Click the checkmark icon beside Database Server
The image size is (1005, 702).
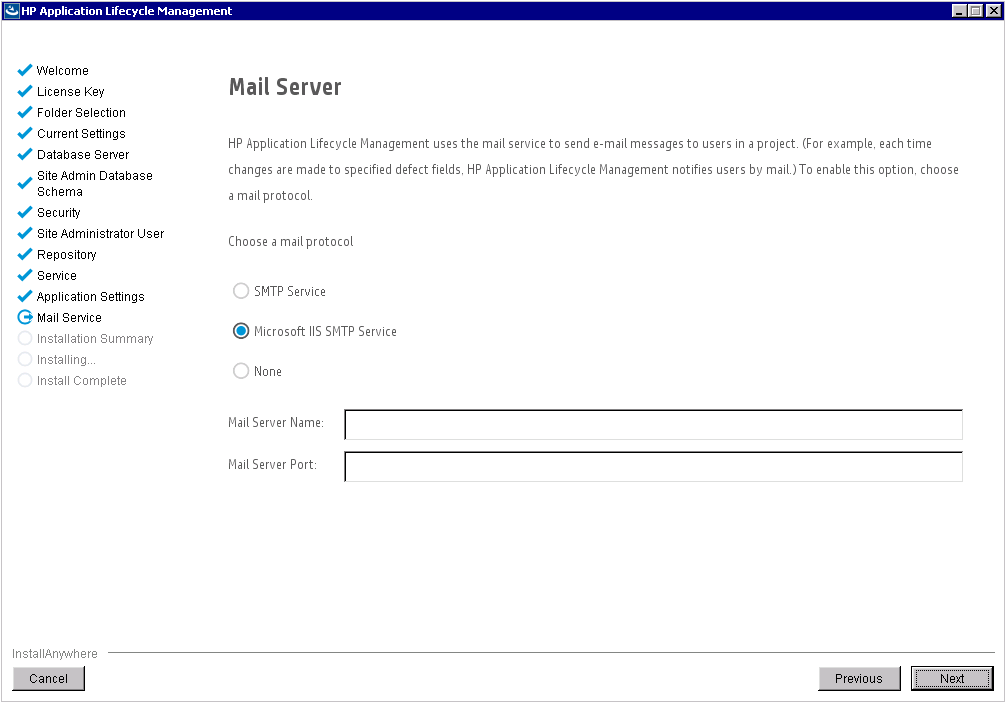tap(24, 154)
